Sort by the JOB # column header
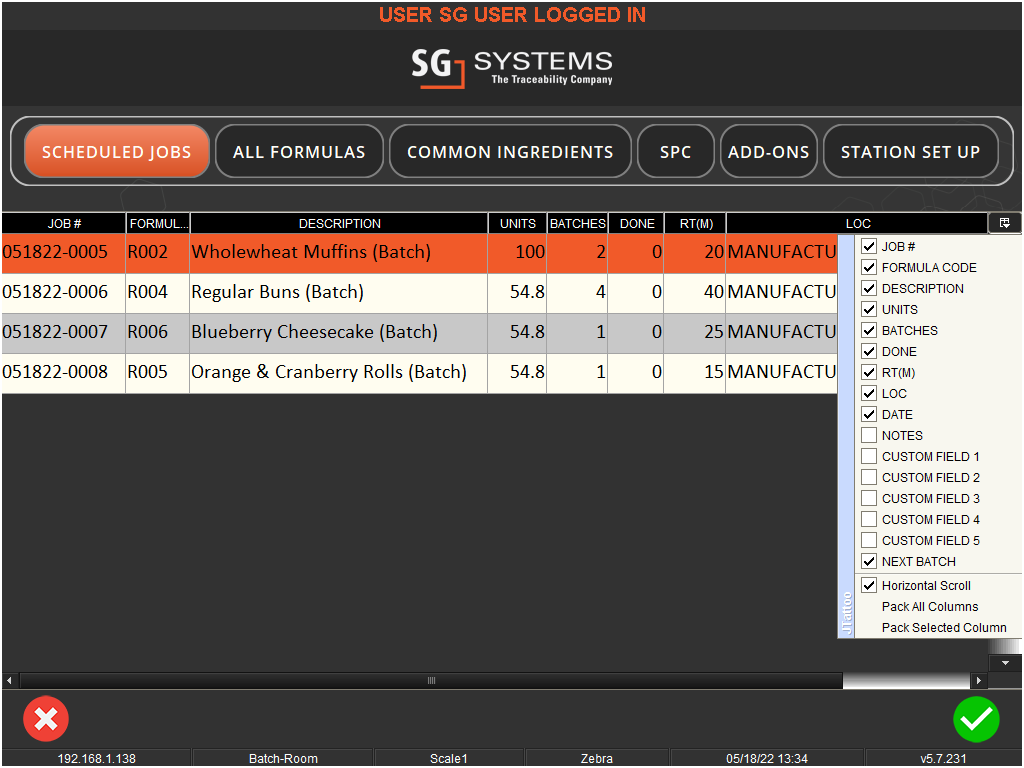Image resolution: width=1024 pixels, height=768 pixels. (x=63, y=223)
